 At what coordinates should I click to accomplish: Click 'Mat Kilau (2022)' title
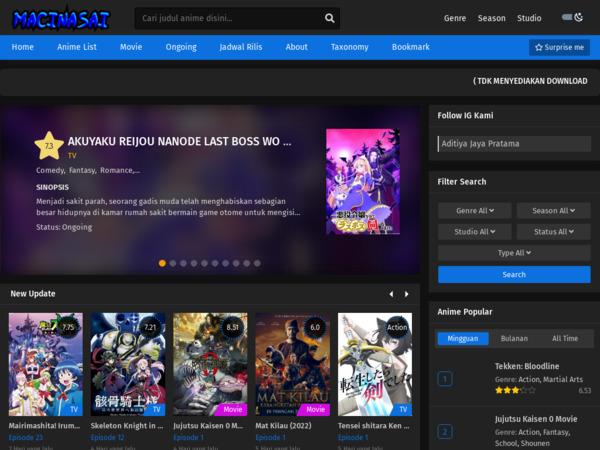tap(284, 426)
